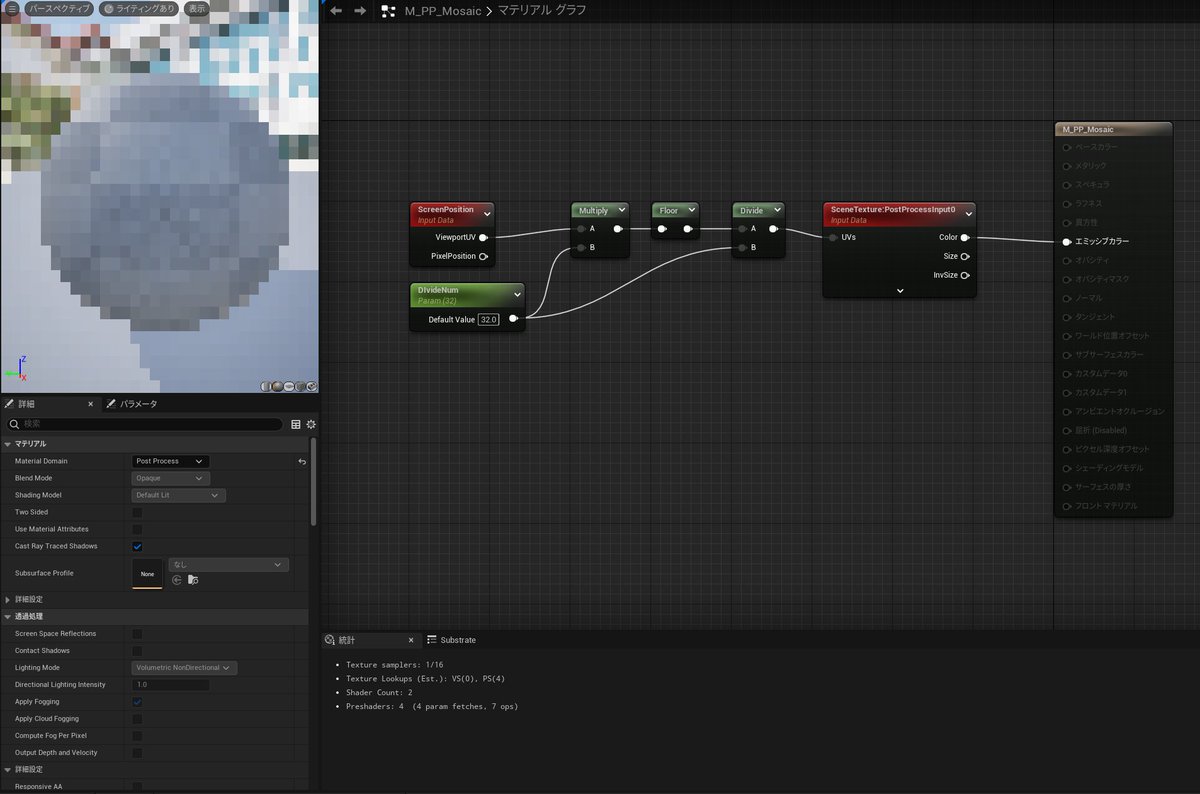
Task: Open the viewport options hamburger menu
Action: (9, 8)
